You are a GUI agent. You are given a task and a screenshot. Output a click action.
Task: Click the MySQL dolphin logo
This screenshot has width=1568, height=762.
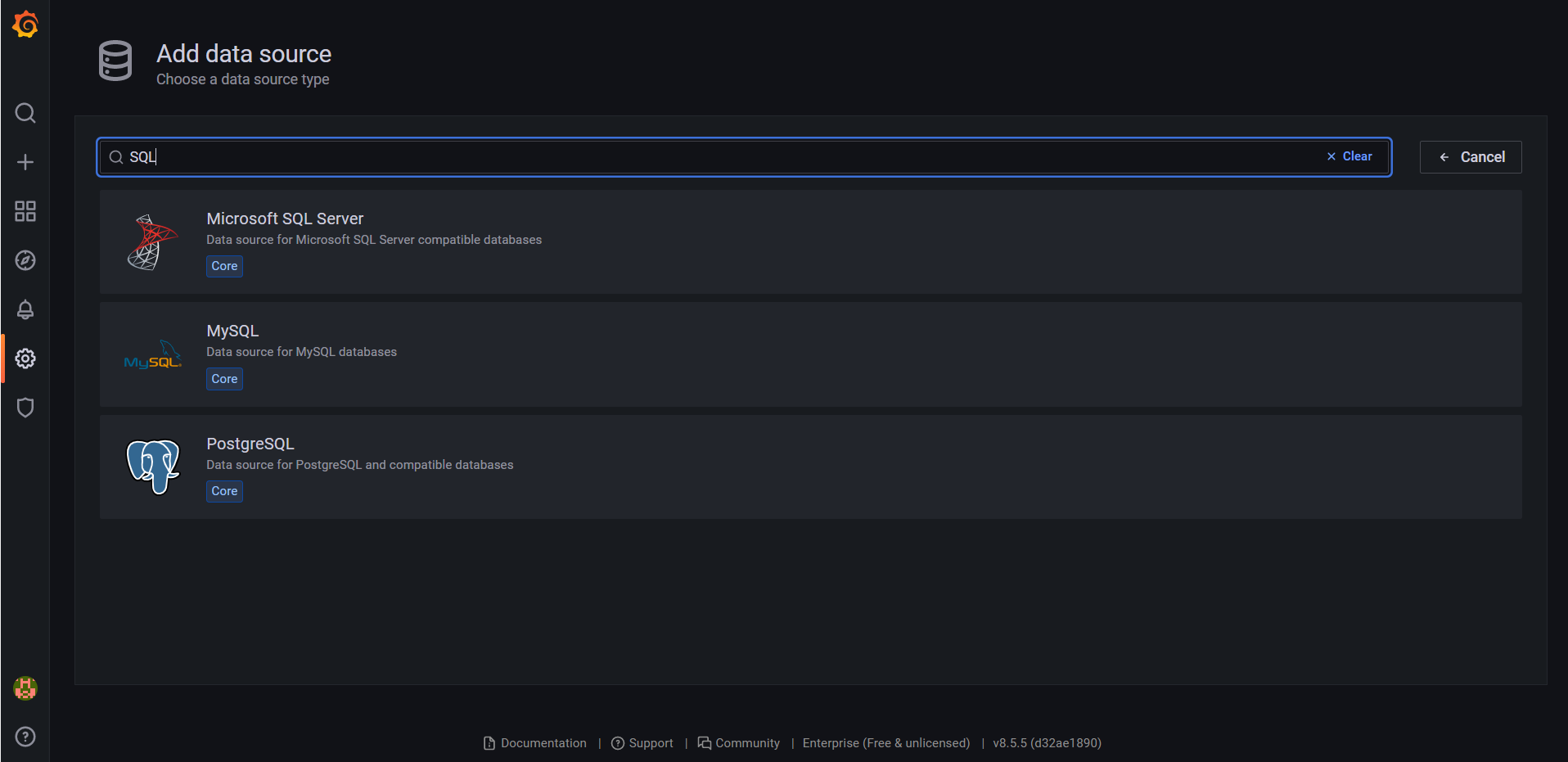coord(152,355)
